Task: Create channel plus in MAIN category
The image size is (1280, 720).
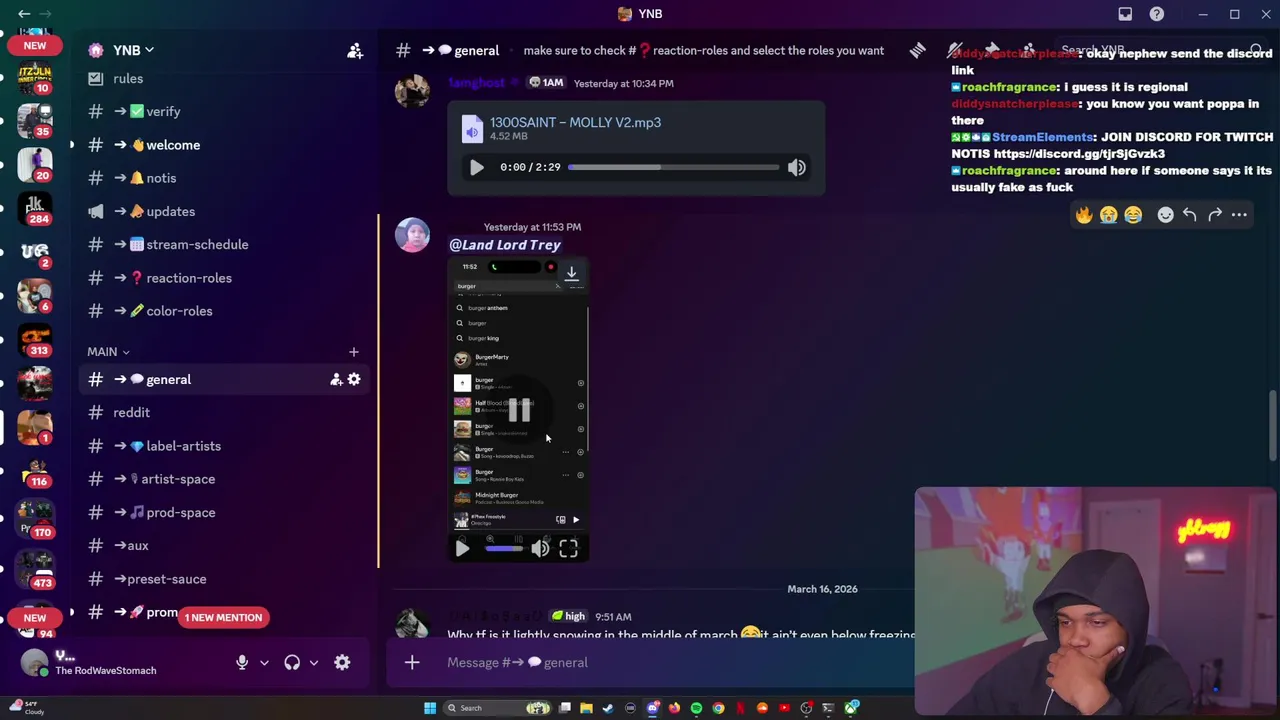Action: tap(353, 352)
